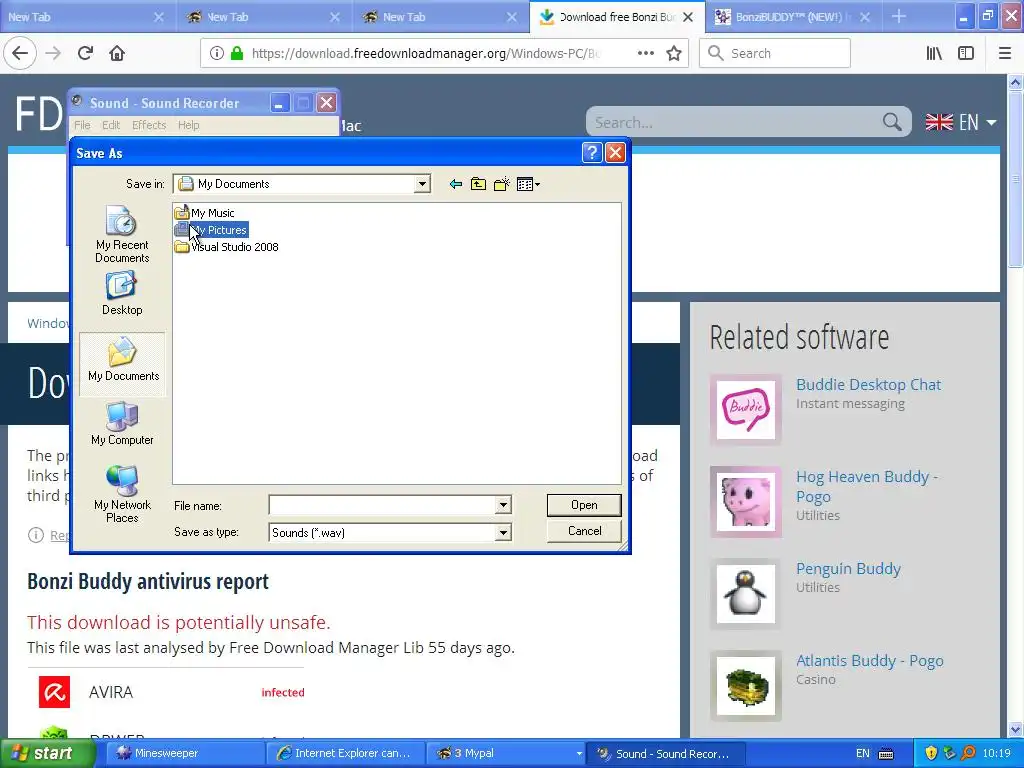This screenshot has width=1024, height=768.
Task: Click the Open button in Save As
Action: coord(584,505)
